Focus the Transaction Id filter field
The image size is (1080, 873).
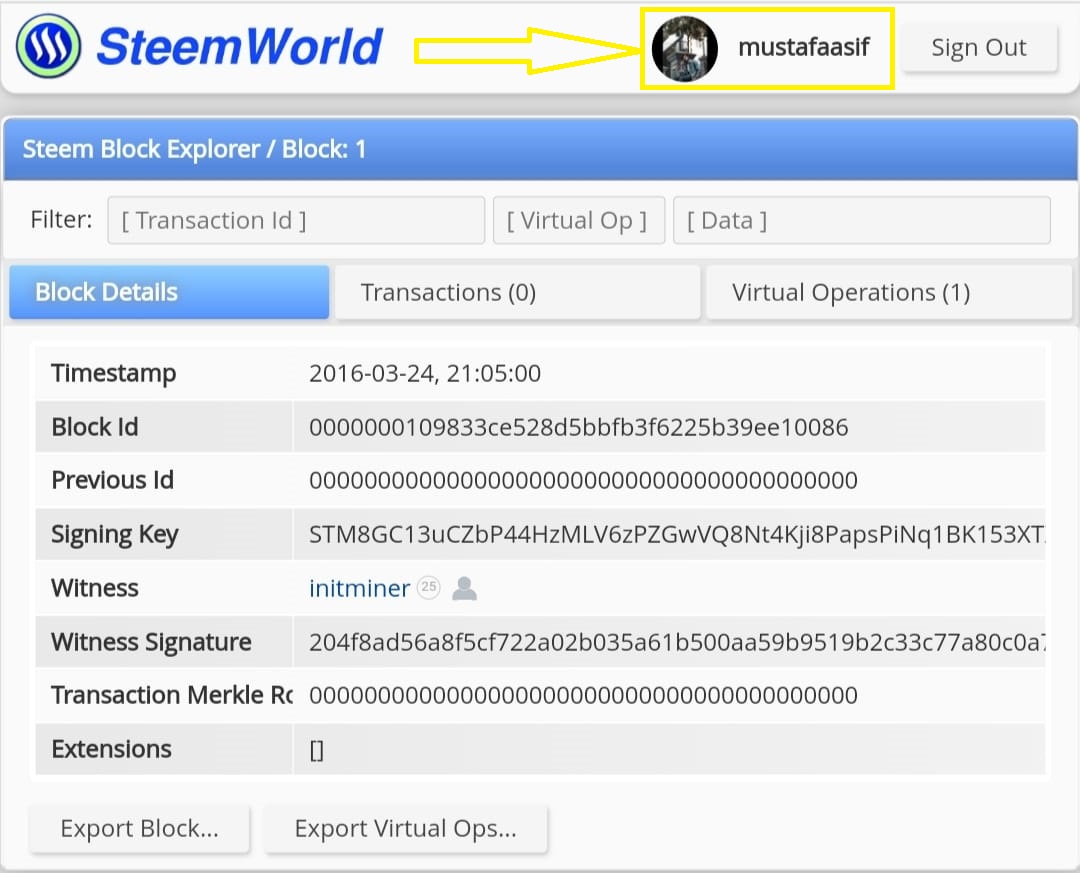(296, 220)
